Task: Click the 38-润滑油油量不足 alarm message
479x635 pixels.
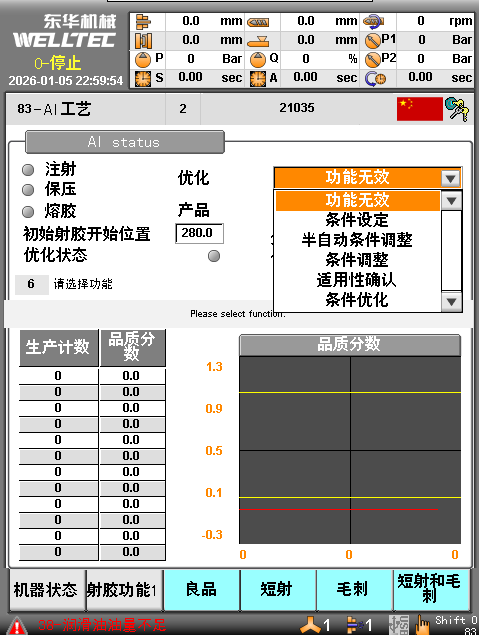Action: (x=102, y=625)
